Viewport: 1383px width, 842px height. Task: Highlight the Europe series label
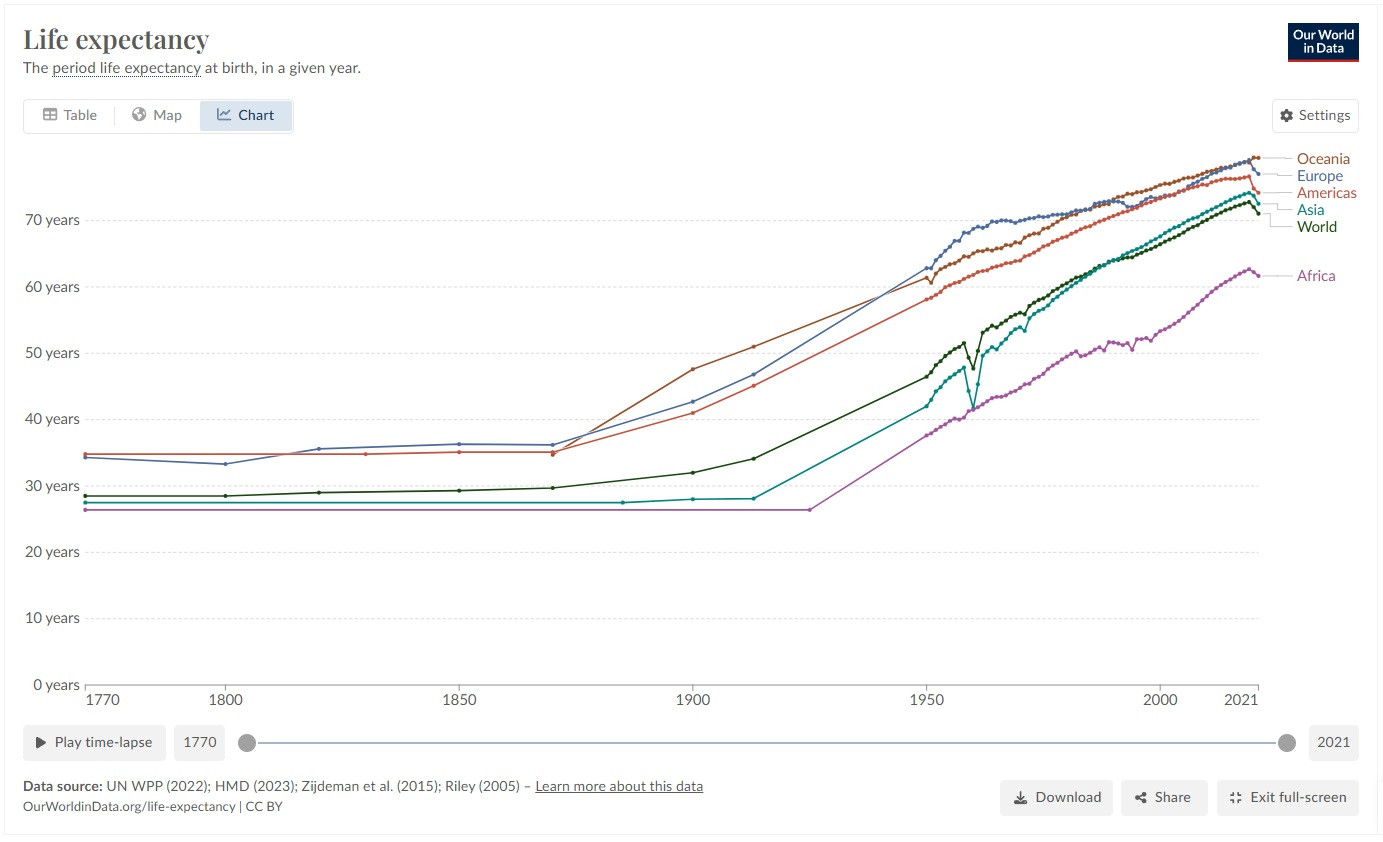pyautogui.click(x=1319, y=176)
